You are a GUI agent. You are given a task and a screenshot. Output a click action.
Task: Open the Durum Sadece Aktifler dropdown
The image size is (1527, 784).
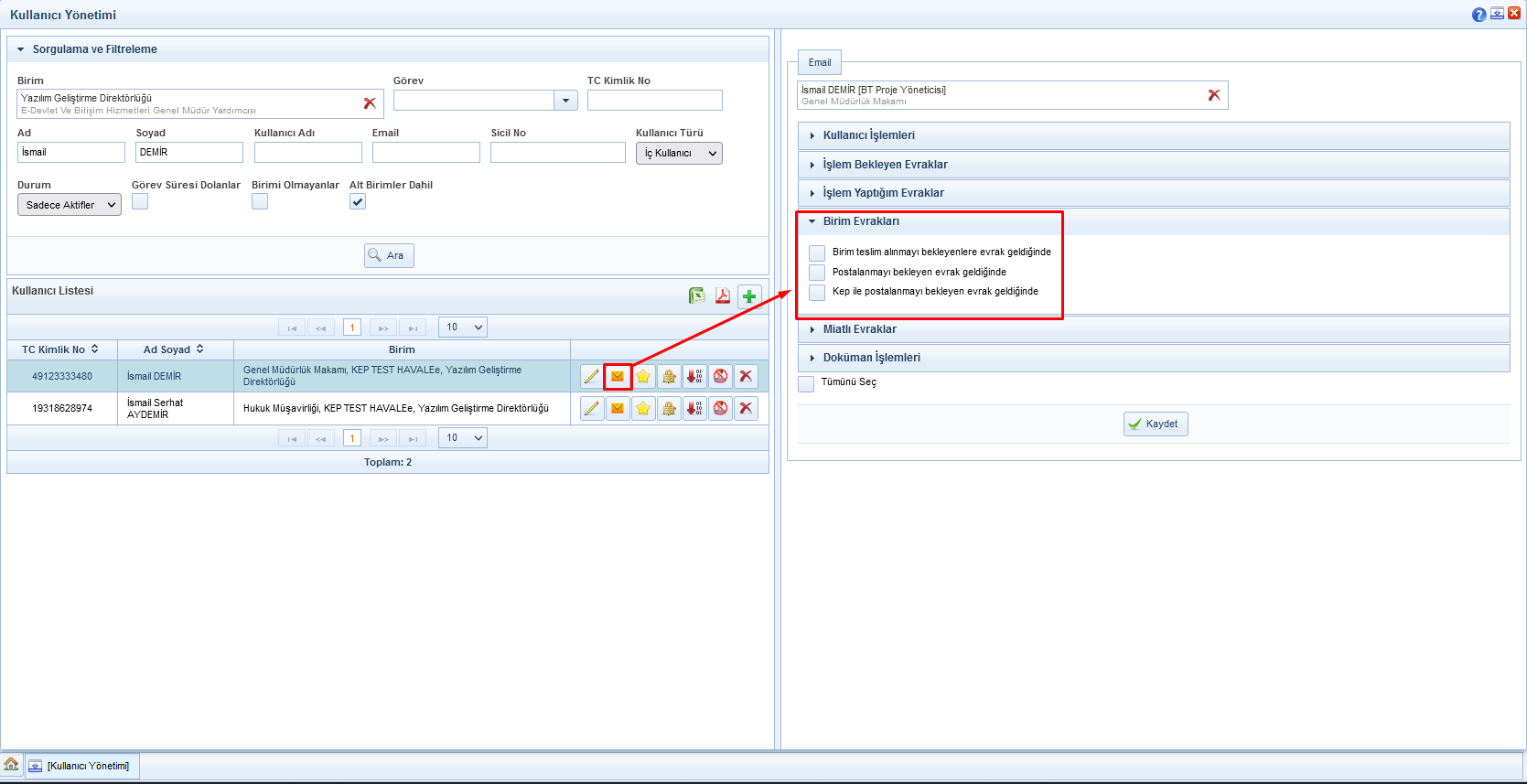click(x=70, y=205)
